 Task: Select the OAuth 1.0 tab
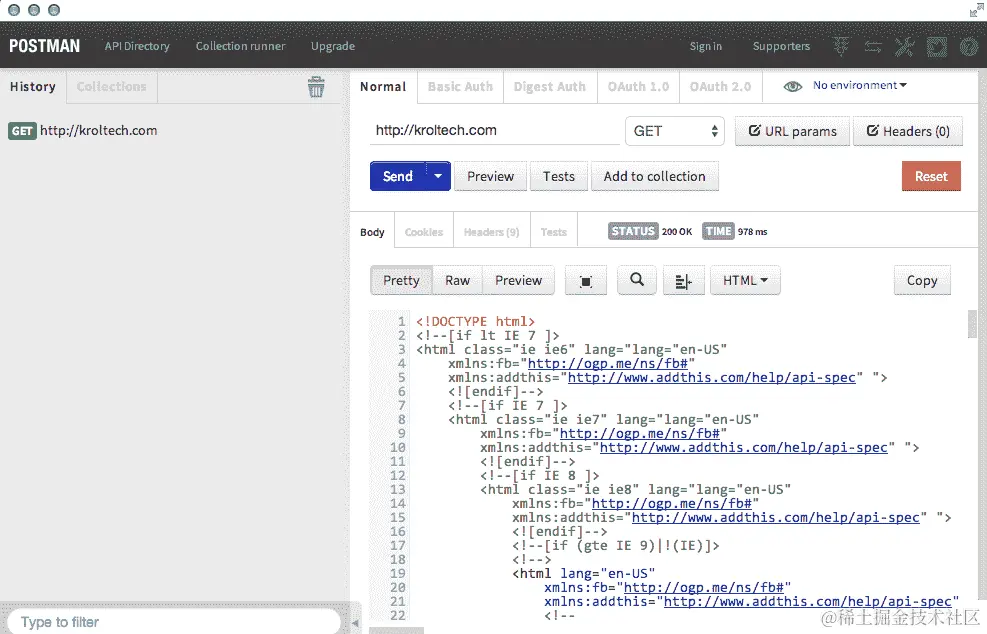(638, 87)
